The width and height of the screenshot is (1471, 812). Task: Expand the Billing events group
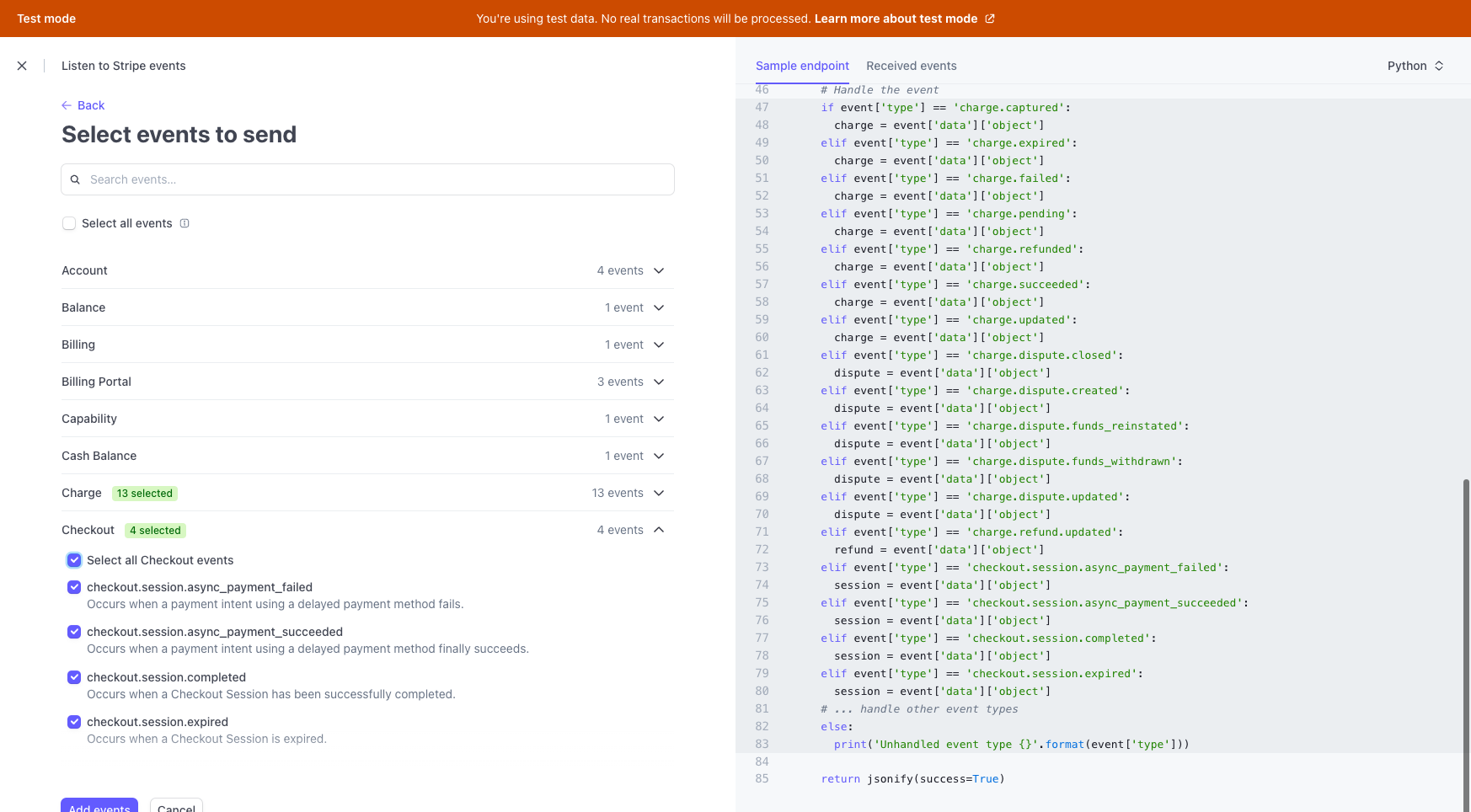pyautogui.click(x=367, y=345)
